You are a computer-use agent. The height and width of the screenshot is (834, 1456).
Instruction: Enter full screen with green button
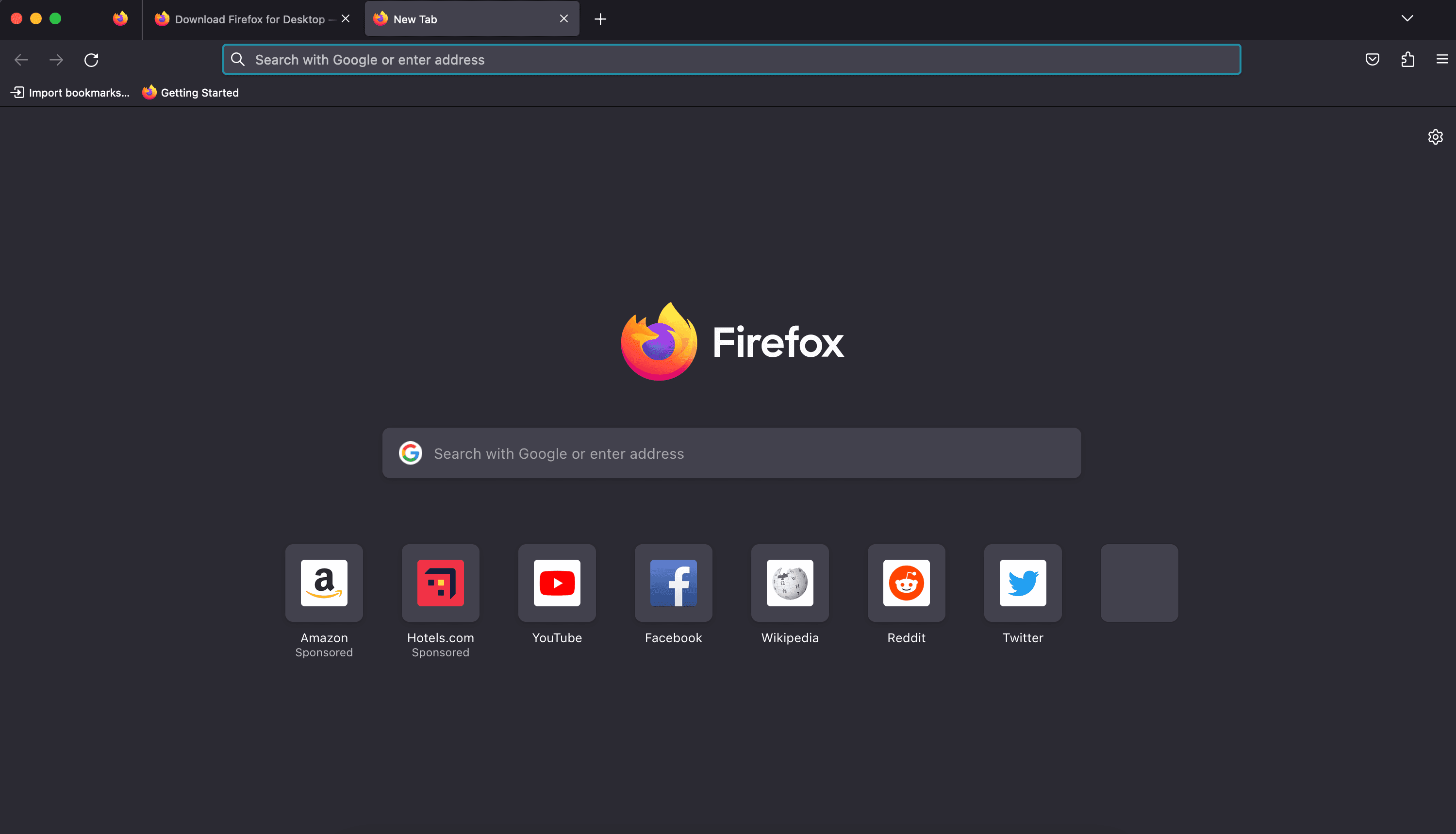(55, 19)
